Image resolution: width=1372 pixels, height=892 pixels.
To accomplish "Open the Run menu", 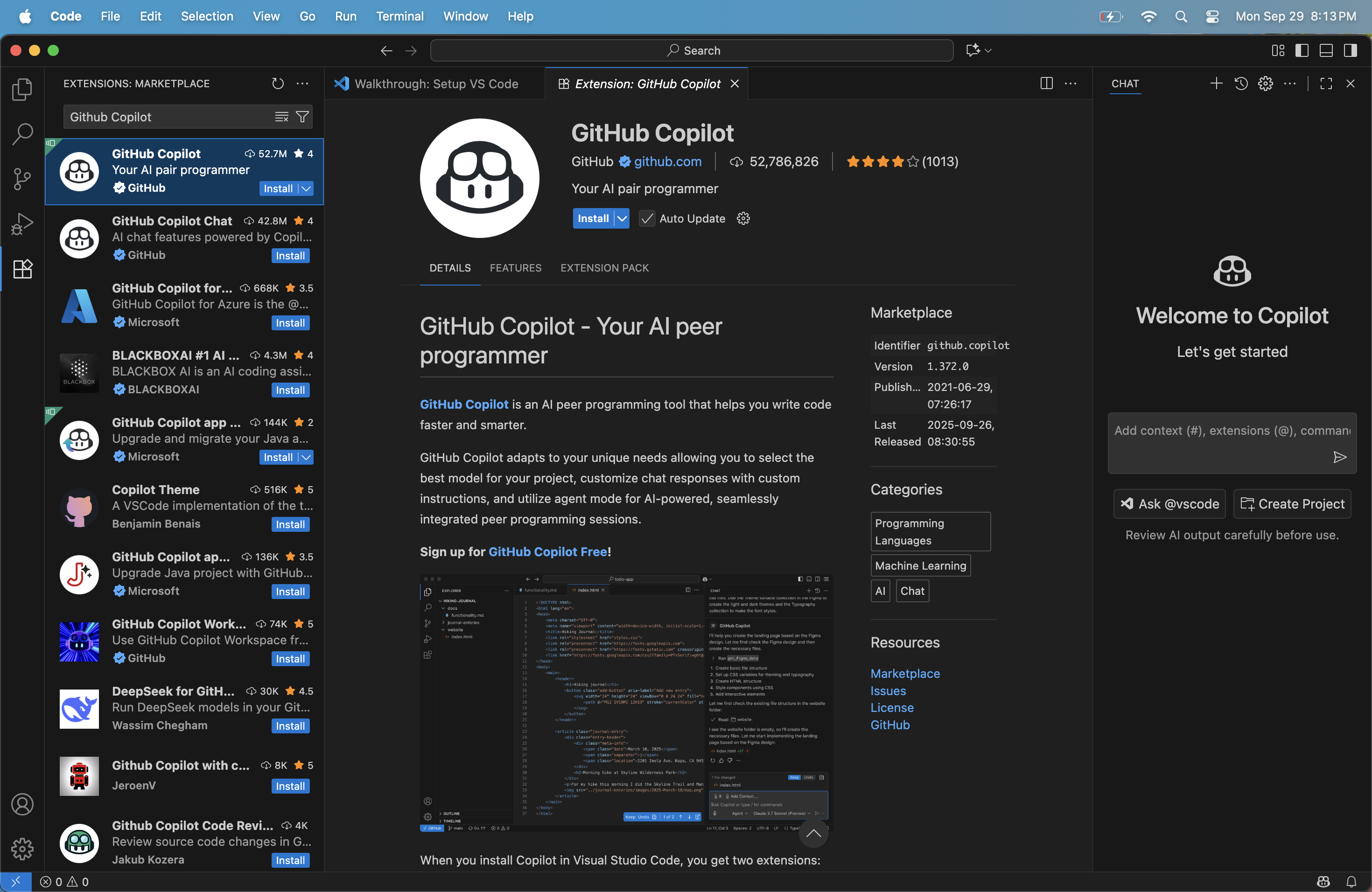I will point(345,16).
